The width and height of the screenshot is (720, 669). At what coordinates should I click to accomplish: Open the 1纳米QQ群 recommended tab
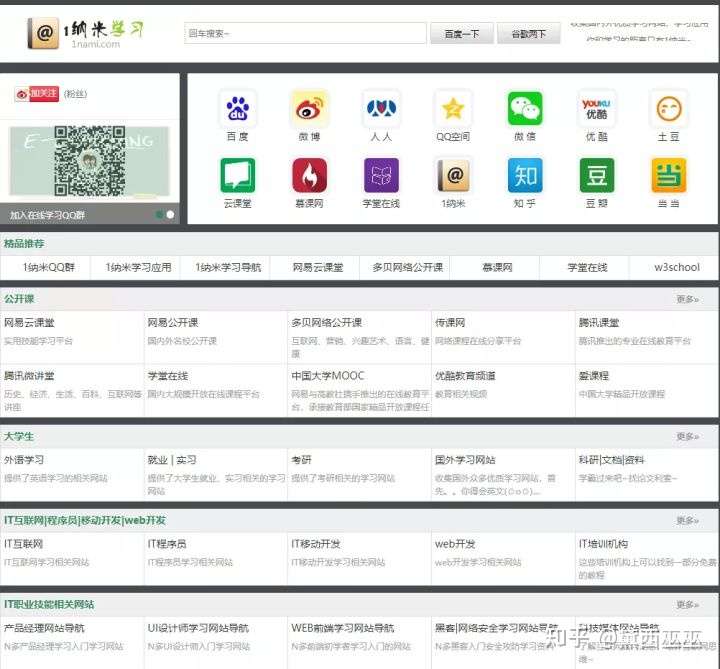tap(49, 267)
